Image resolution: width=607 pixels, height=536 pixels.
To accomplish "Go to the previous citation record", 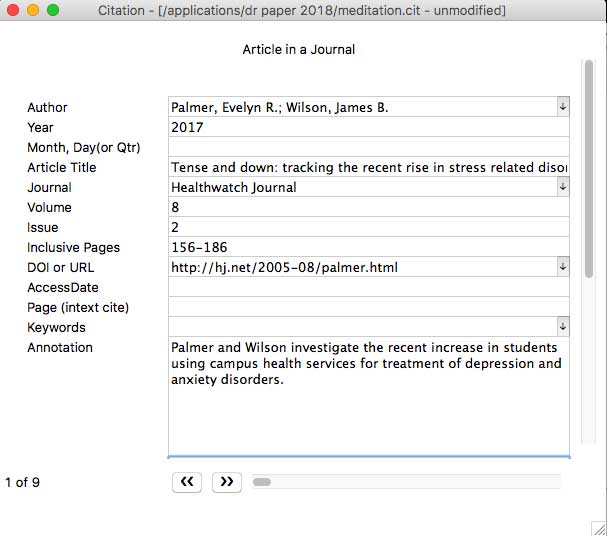I will pos(187,482).
